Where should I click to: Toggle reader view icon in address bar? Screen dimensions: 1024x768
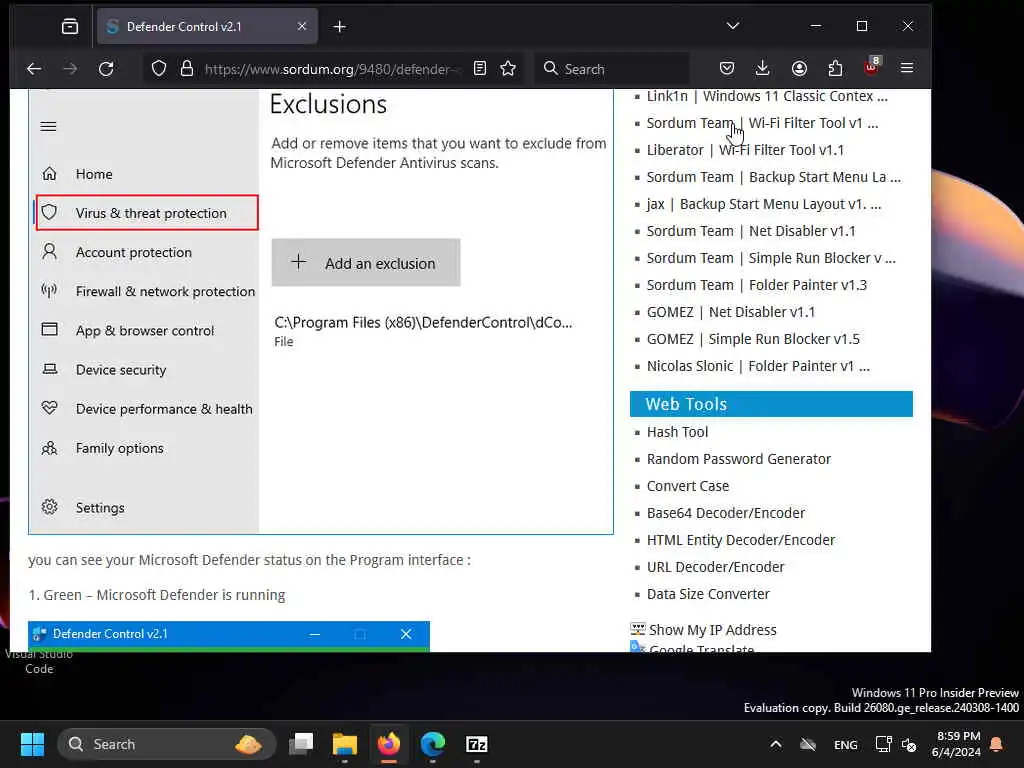pos(480,69)
